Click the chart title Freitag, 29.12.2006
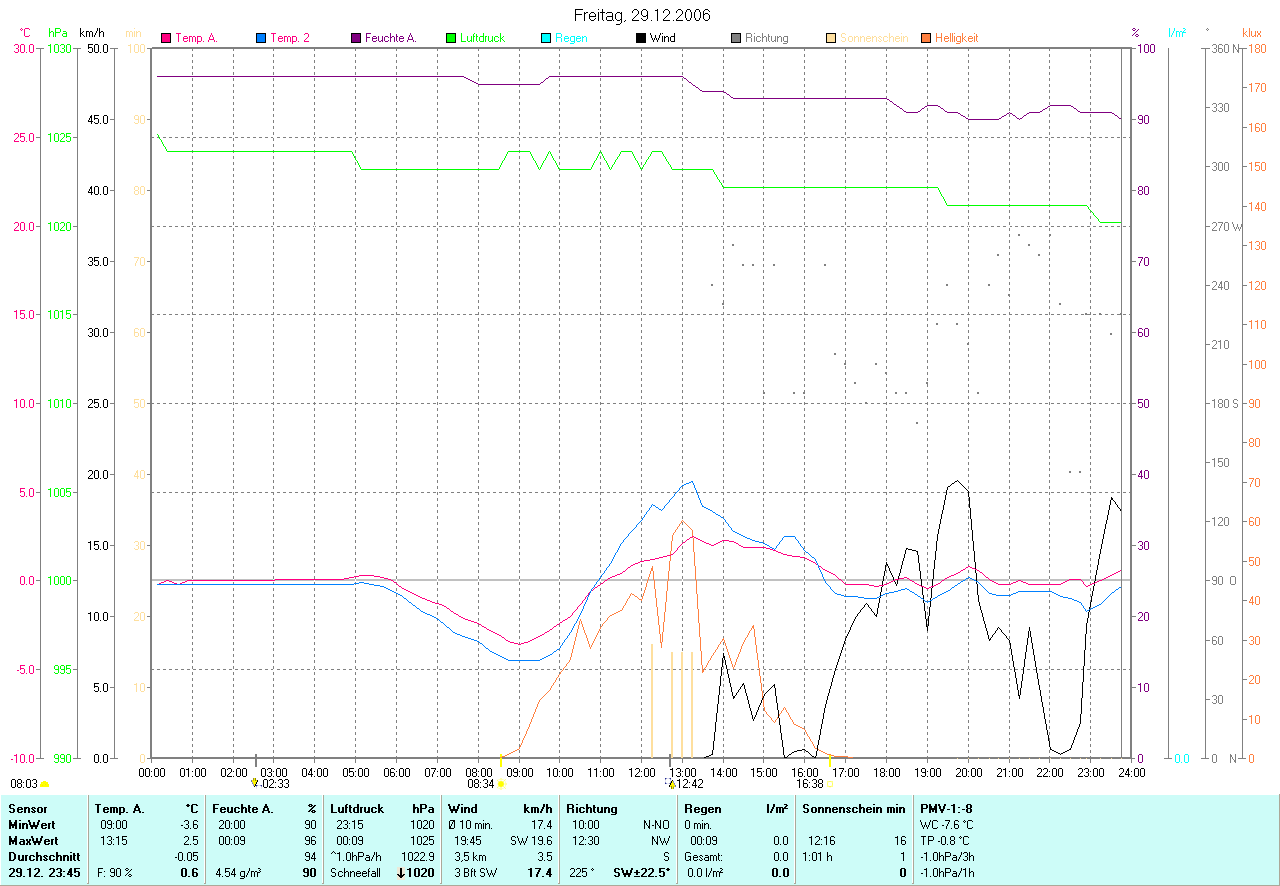 640,15
